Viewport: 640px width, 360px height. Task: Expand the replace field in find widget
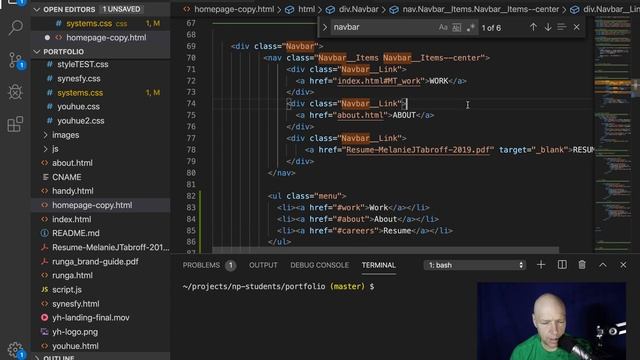pos(324,27)
